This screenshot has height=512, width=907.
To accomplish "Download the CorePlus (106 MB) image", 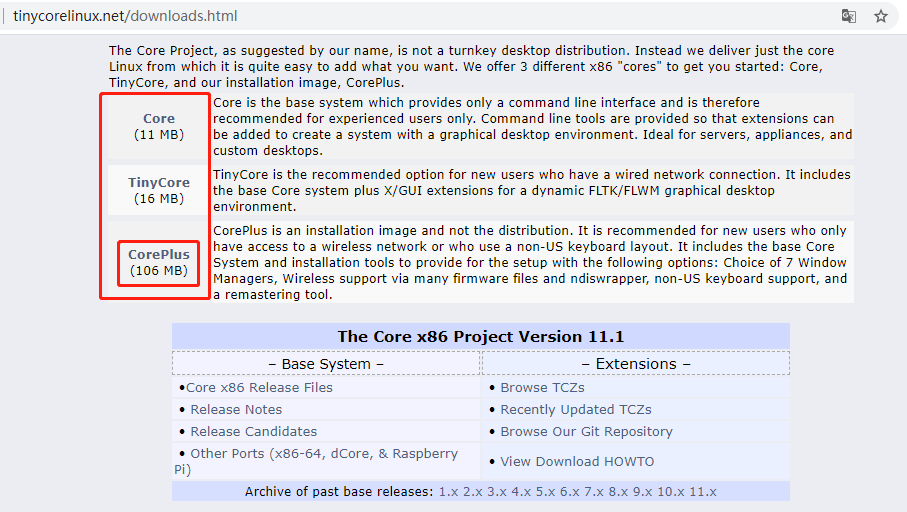I will pos(159,255).
